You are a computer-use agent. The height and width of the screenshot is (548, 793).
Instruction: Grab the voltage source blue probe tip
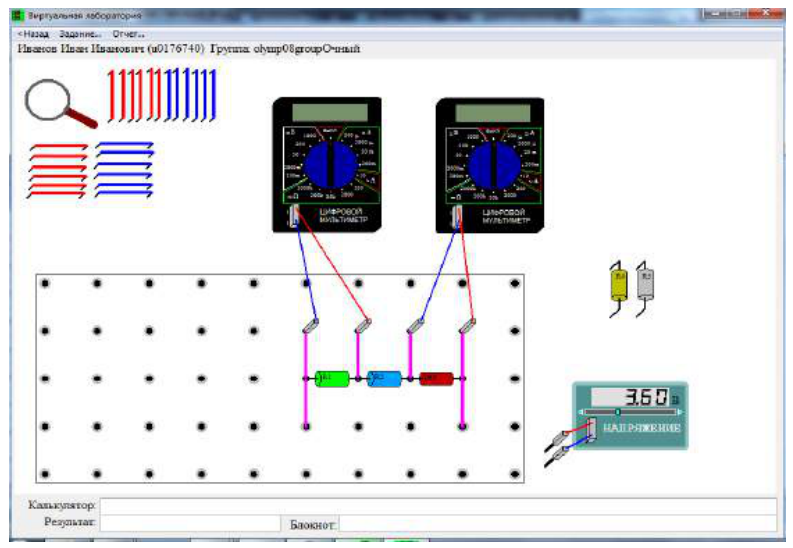click(x=556, y=456)
